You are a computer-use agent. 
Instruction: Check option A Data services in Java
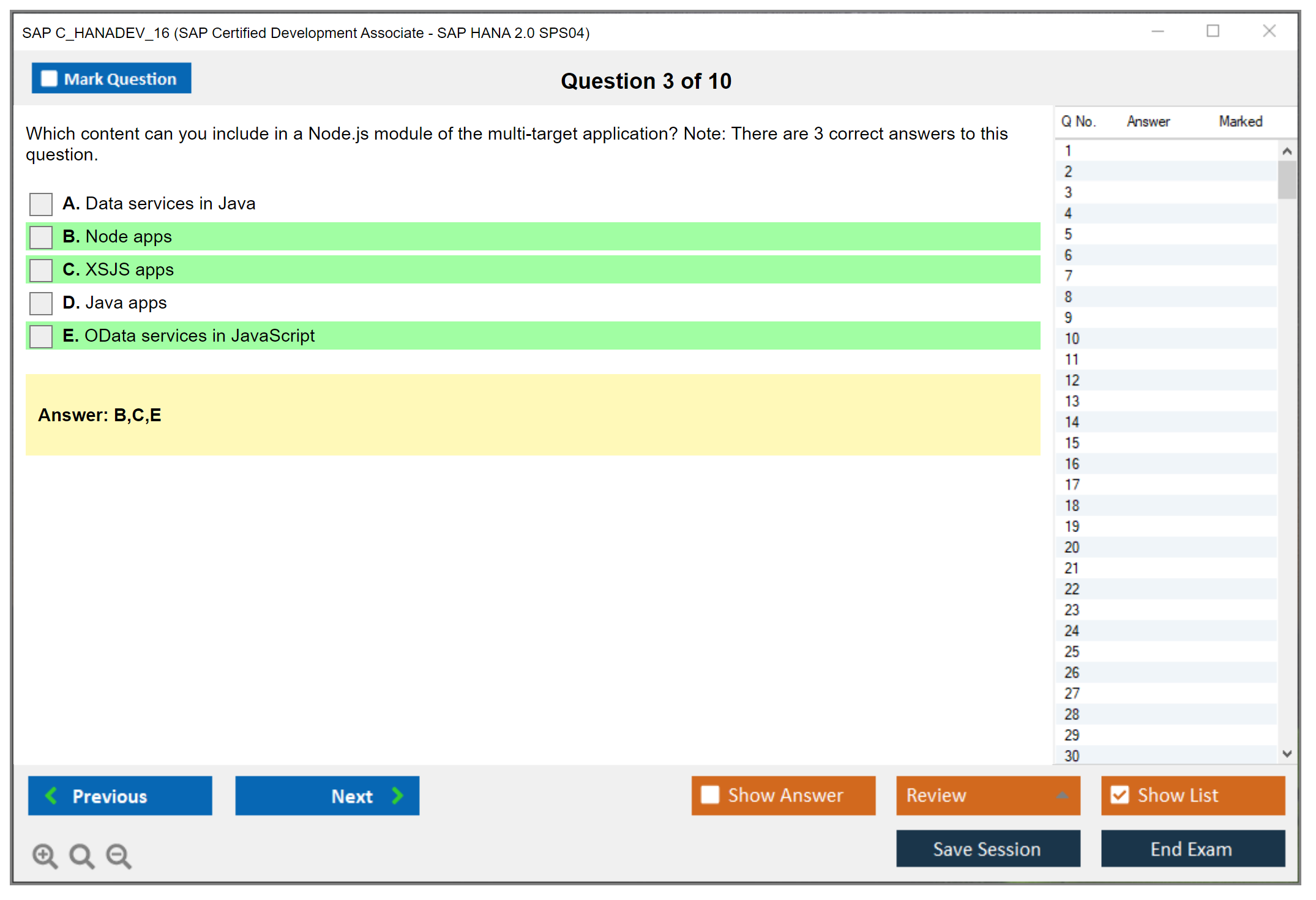tap(41, 204)
